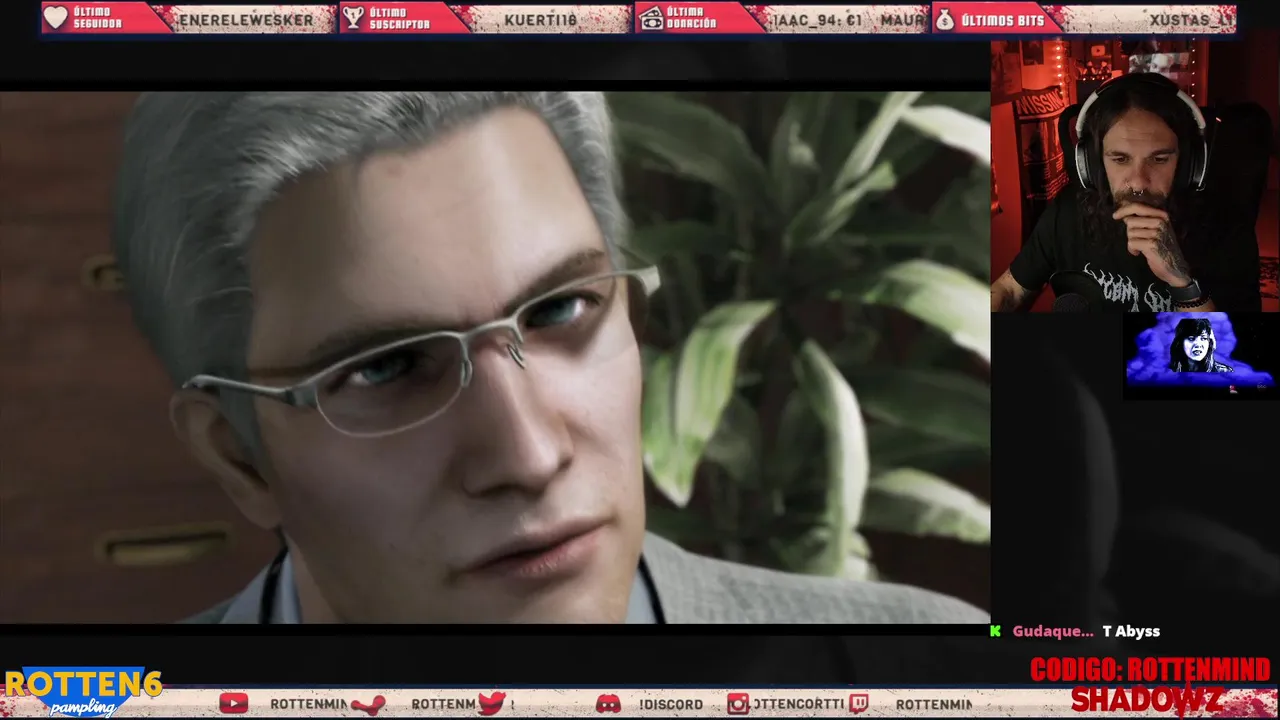
Task: Click the Última Donación label
Action: point(692,18)
